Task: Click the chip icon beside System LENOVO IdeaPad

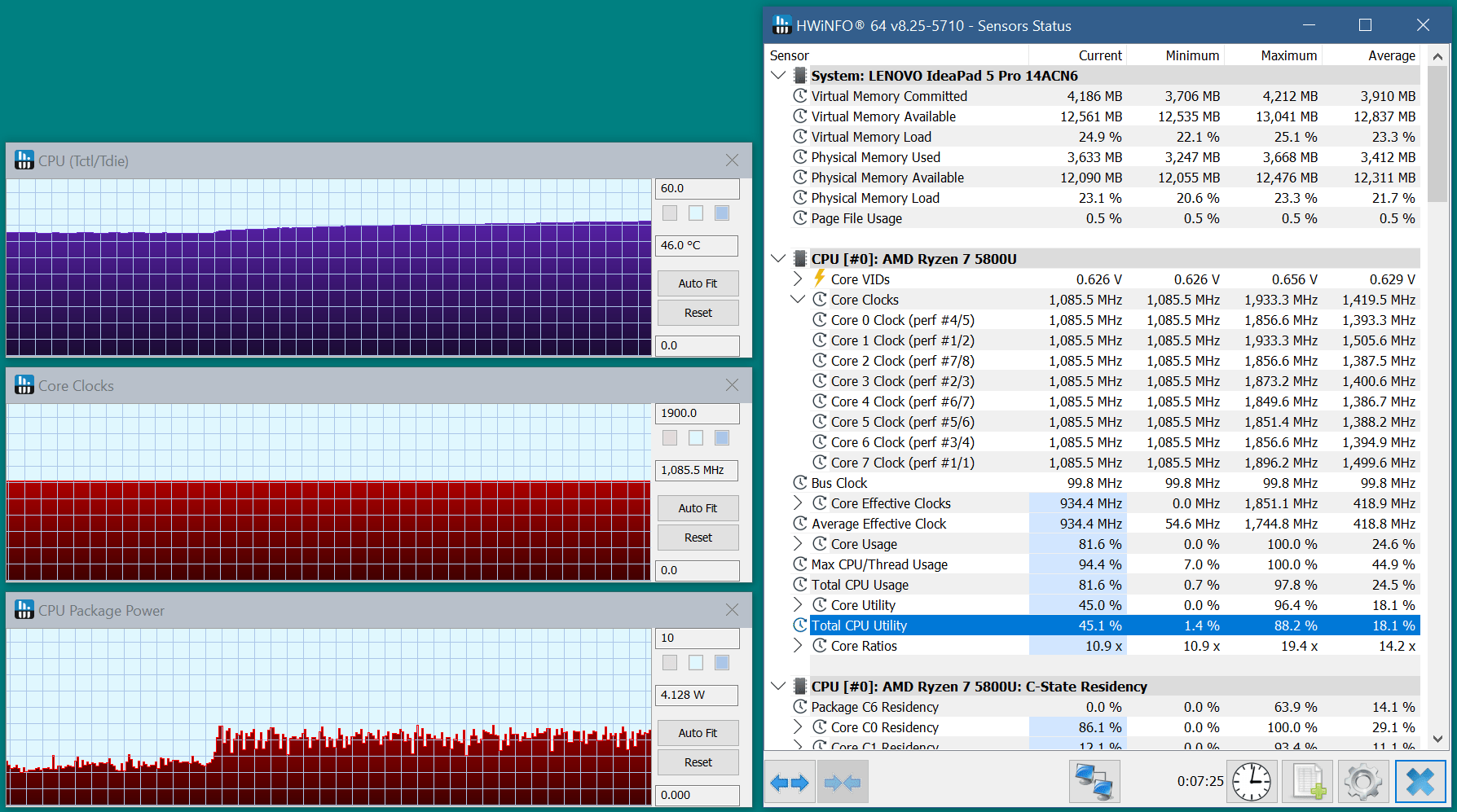Action: click(x=800, y=76)
